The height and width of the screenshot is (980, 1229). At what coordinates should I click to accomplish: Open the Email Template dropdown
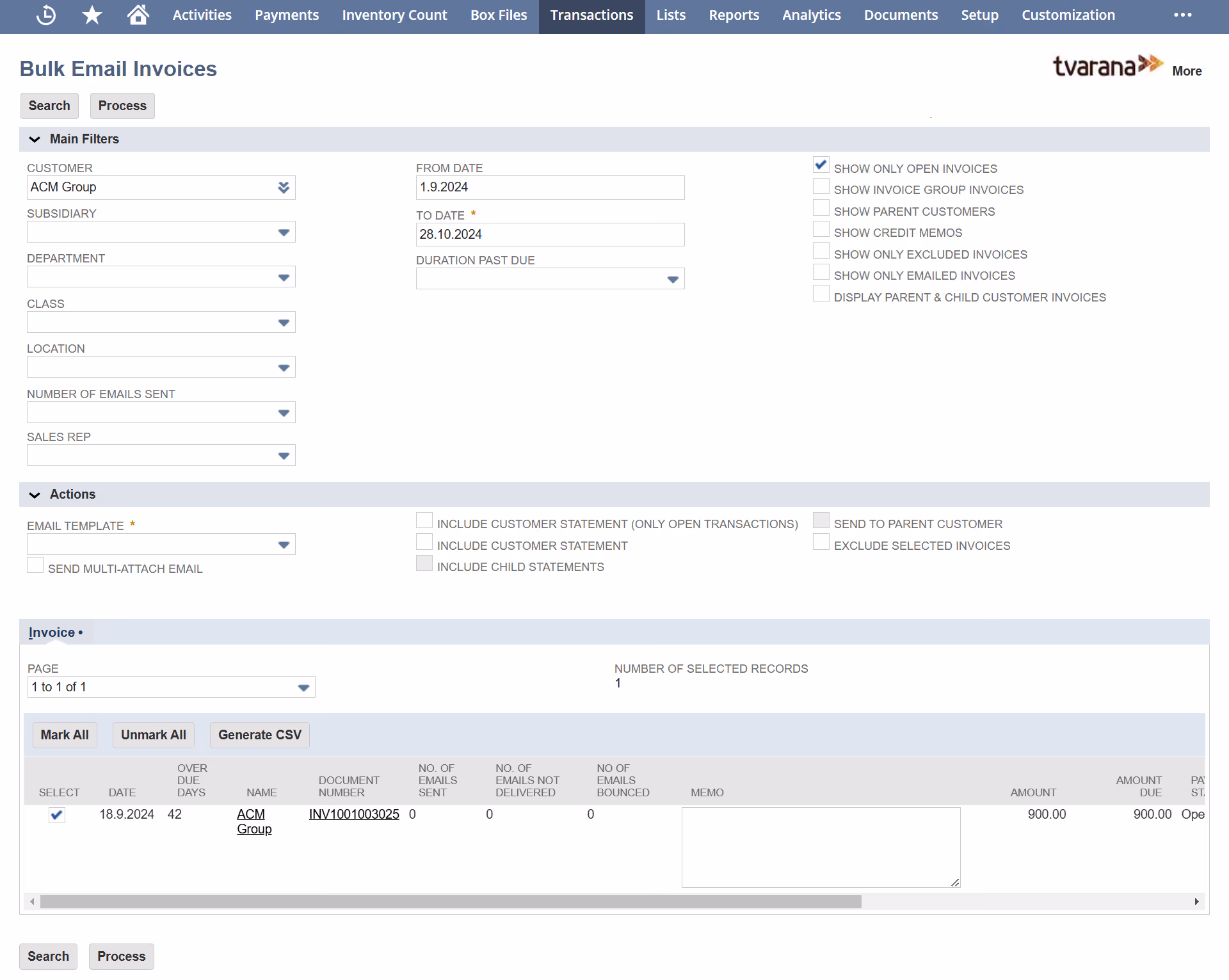click(x=284, y=545)
